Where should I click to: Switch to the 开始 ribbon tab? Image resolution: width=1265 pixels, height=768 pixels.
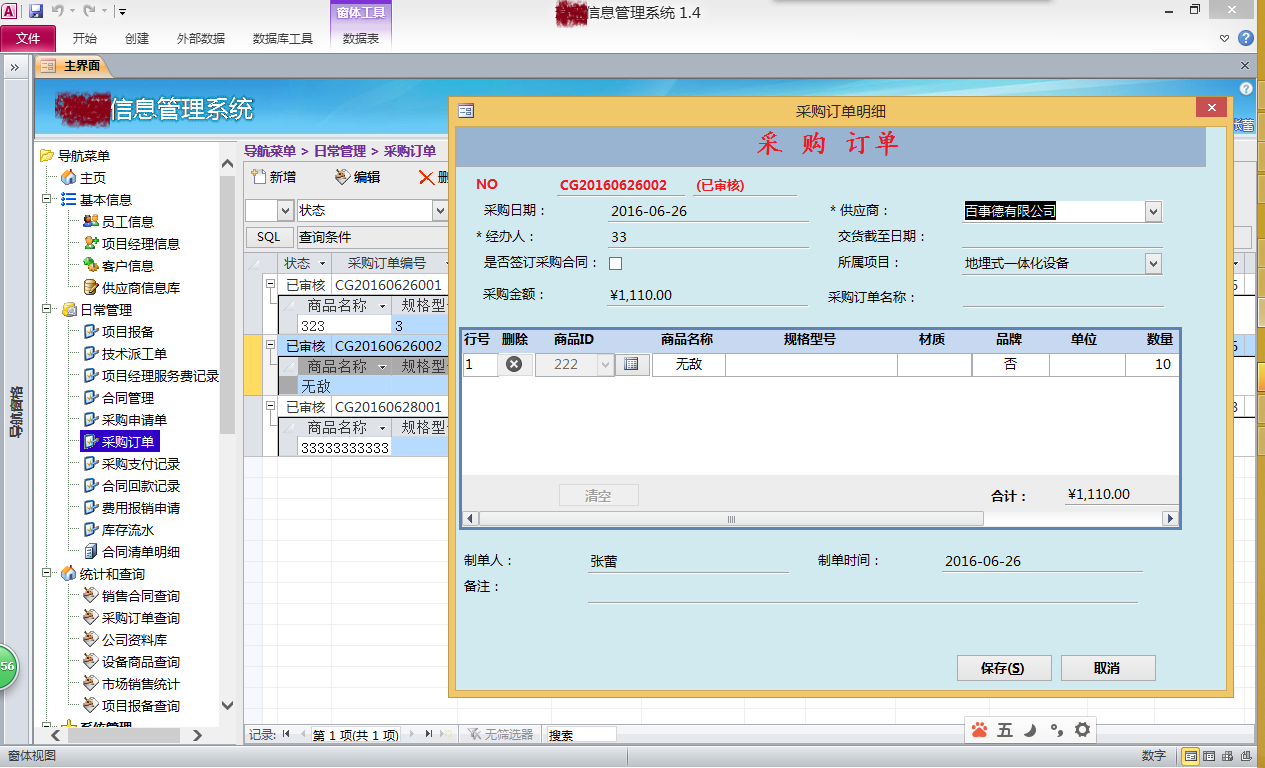(x=85, y=39)
